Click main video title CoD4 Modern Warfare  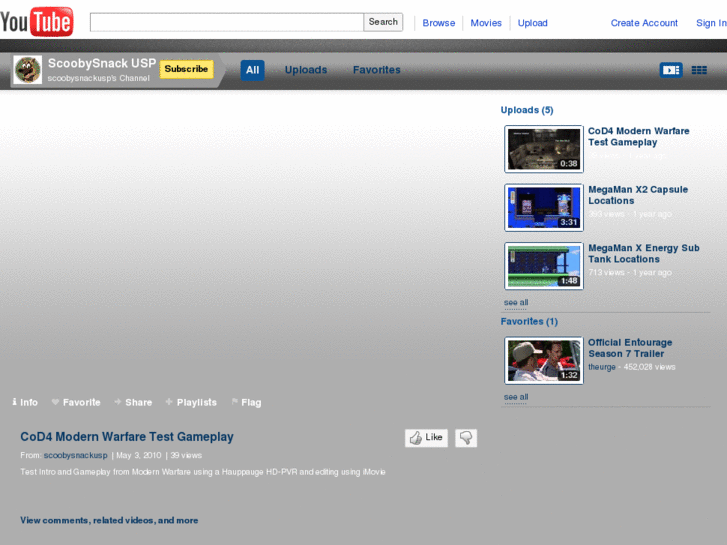tap(127, 437)
